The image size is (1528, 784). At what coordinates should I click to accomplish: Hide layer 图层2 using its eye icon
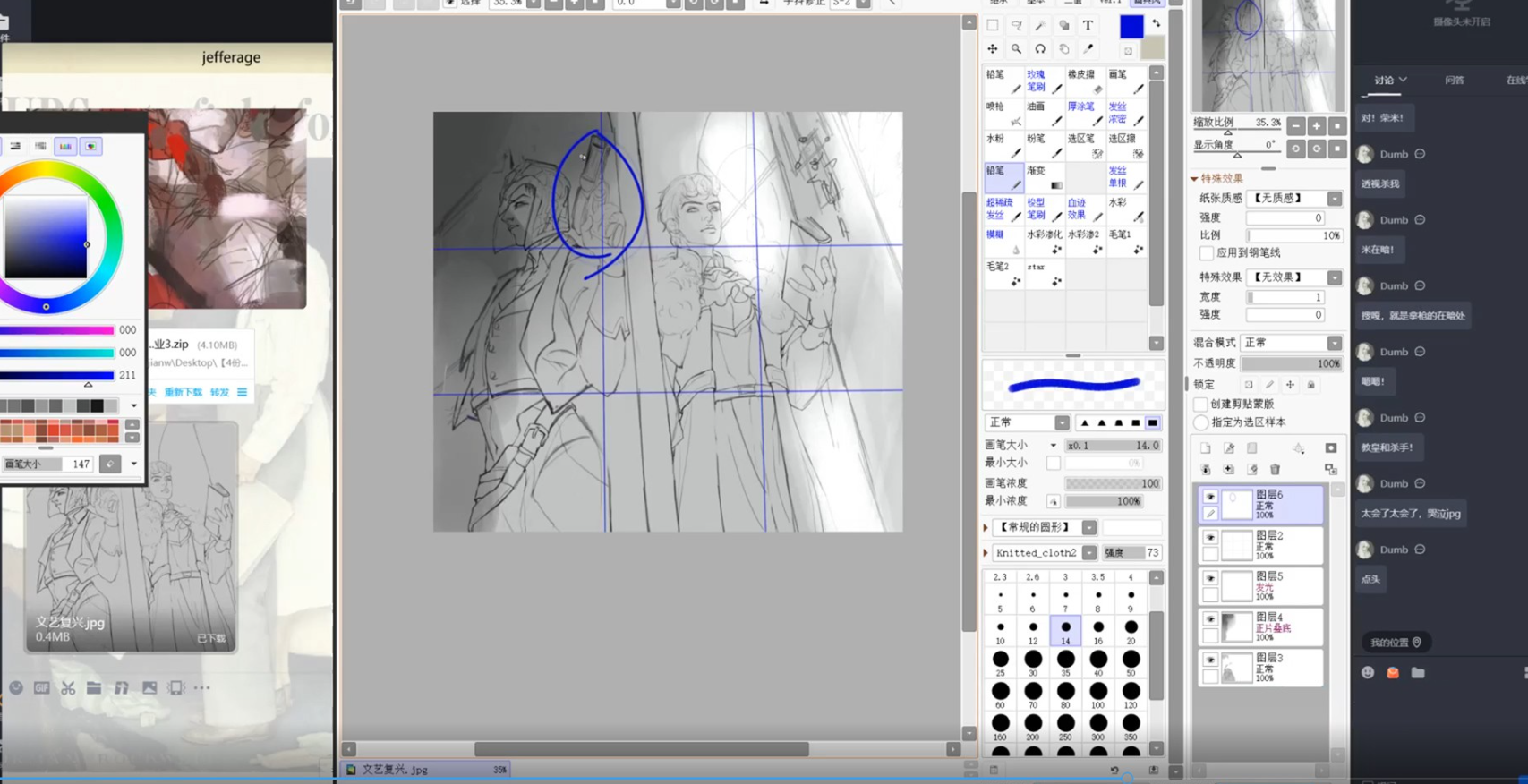(x=1210, y=537)
